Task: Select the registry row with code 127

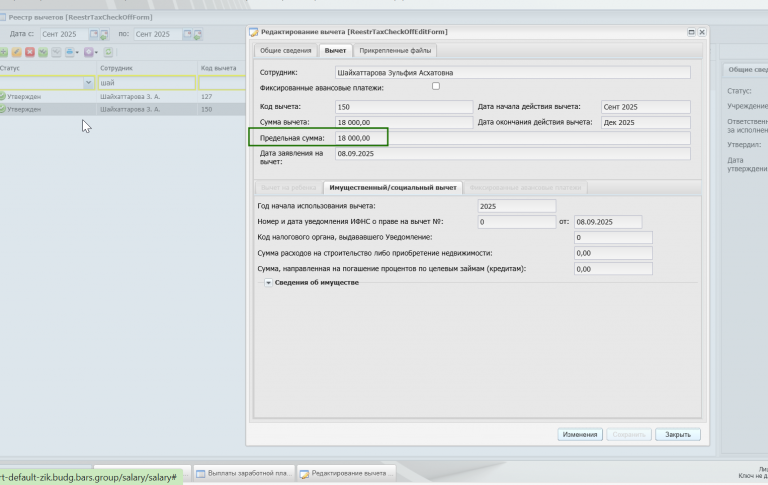Action: (x=122, y=97)
